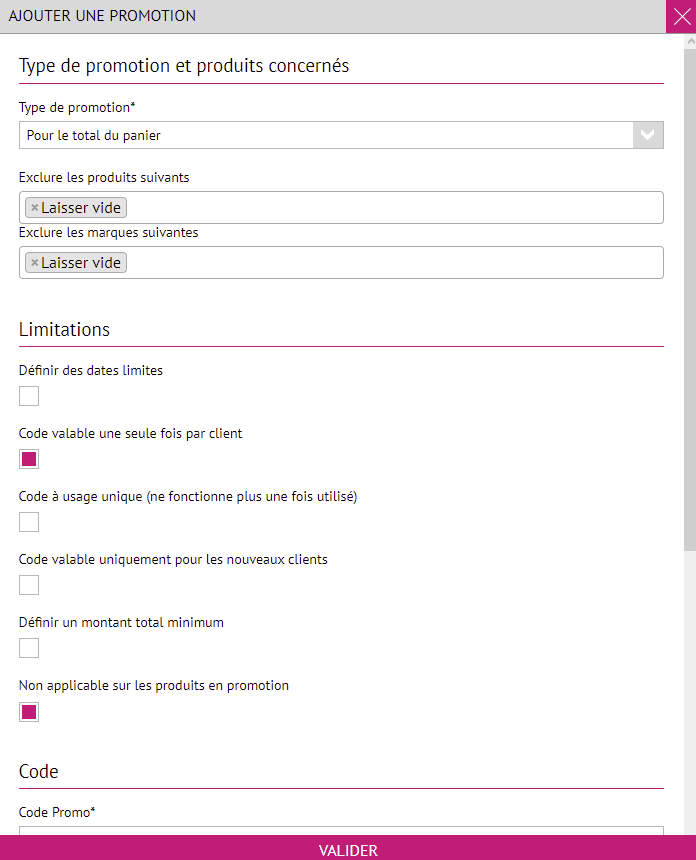This screenshot has height=860, width=696.
Task: Check Définir un montant total minimum
Action: pyautogui.click(x=29, y=648)
